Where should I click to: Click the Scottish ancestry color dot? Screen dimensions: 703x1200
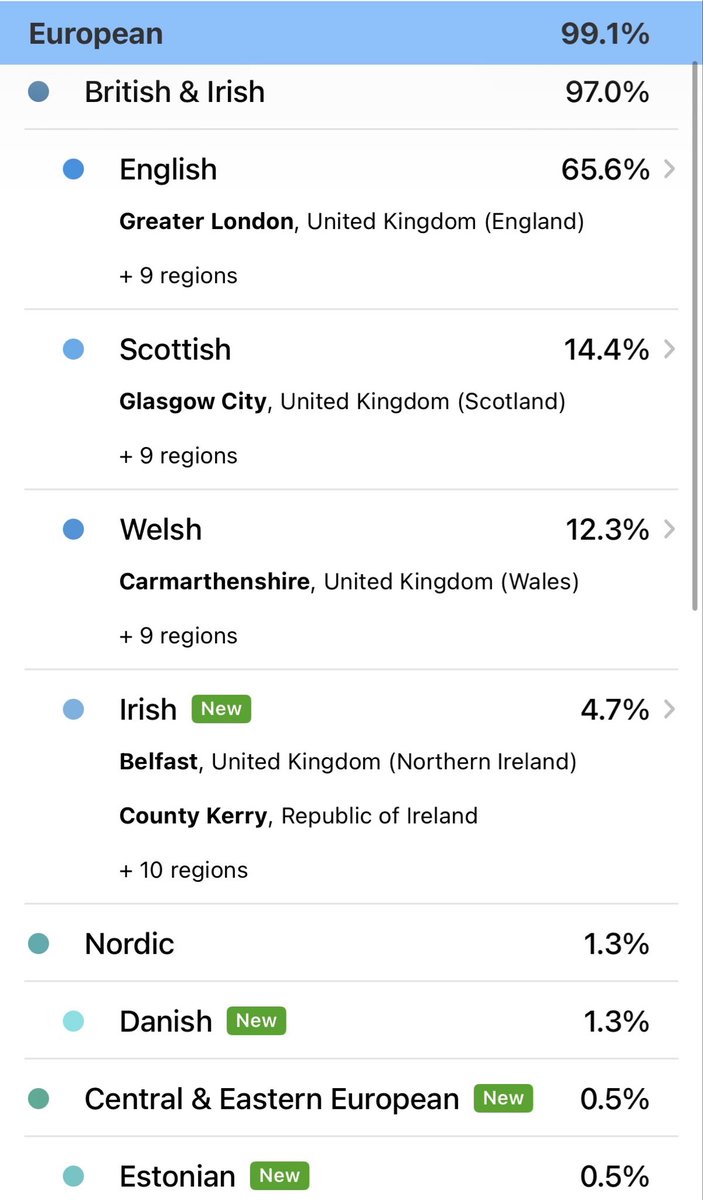pos(73,350)
